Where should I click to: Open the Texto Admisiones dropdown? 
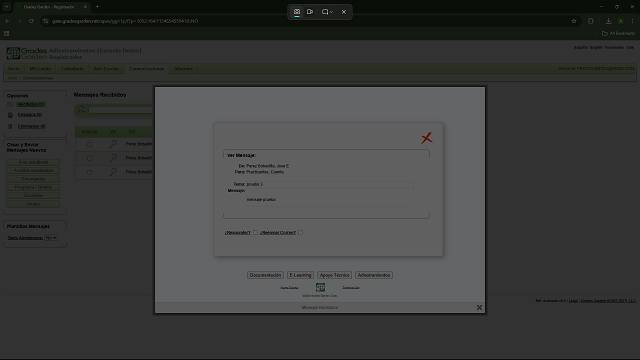(51, 238)
